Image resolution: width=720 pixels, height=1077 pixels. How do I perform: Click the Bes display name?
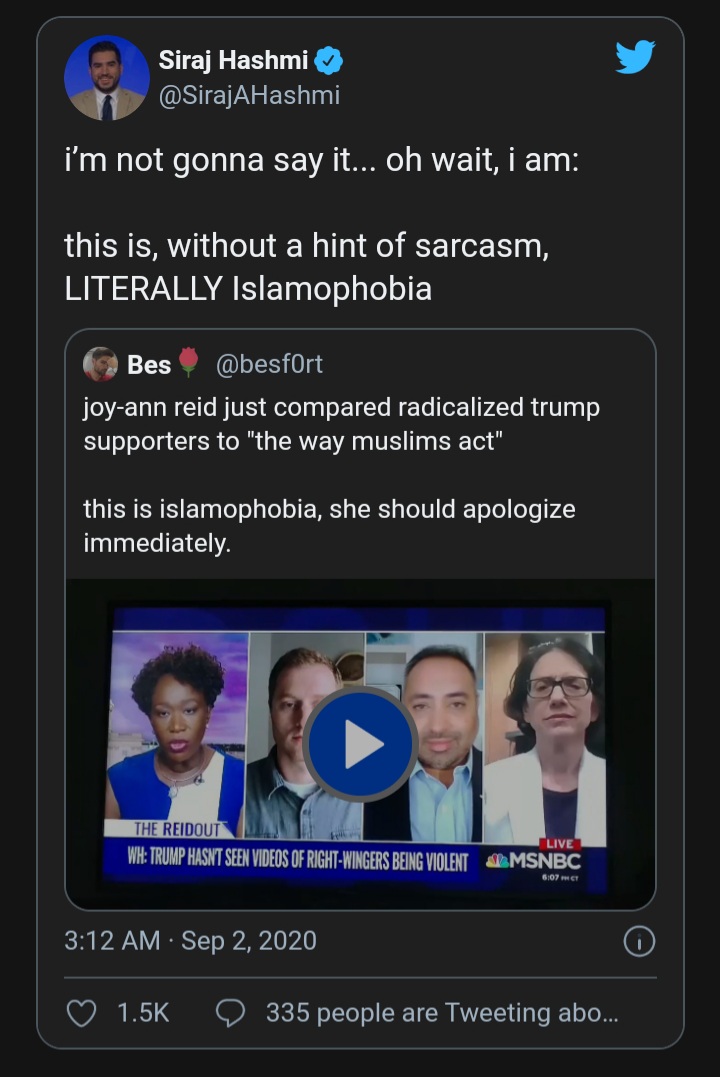149,365
